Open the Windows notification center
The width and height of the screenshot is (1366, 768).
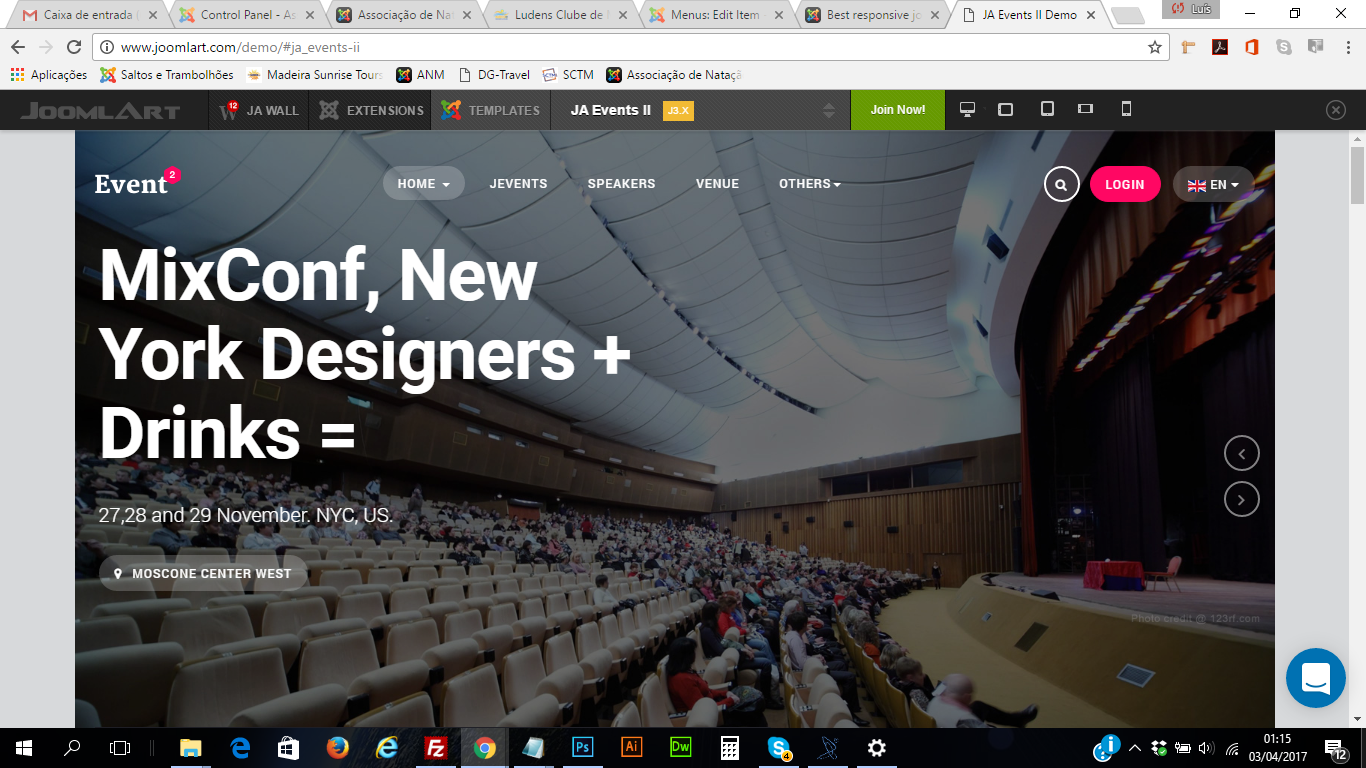coord(1336,748)
